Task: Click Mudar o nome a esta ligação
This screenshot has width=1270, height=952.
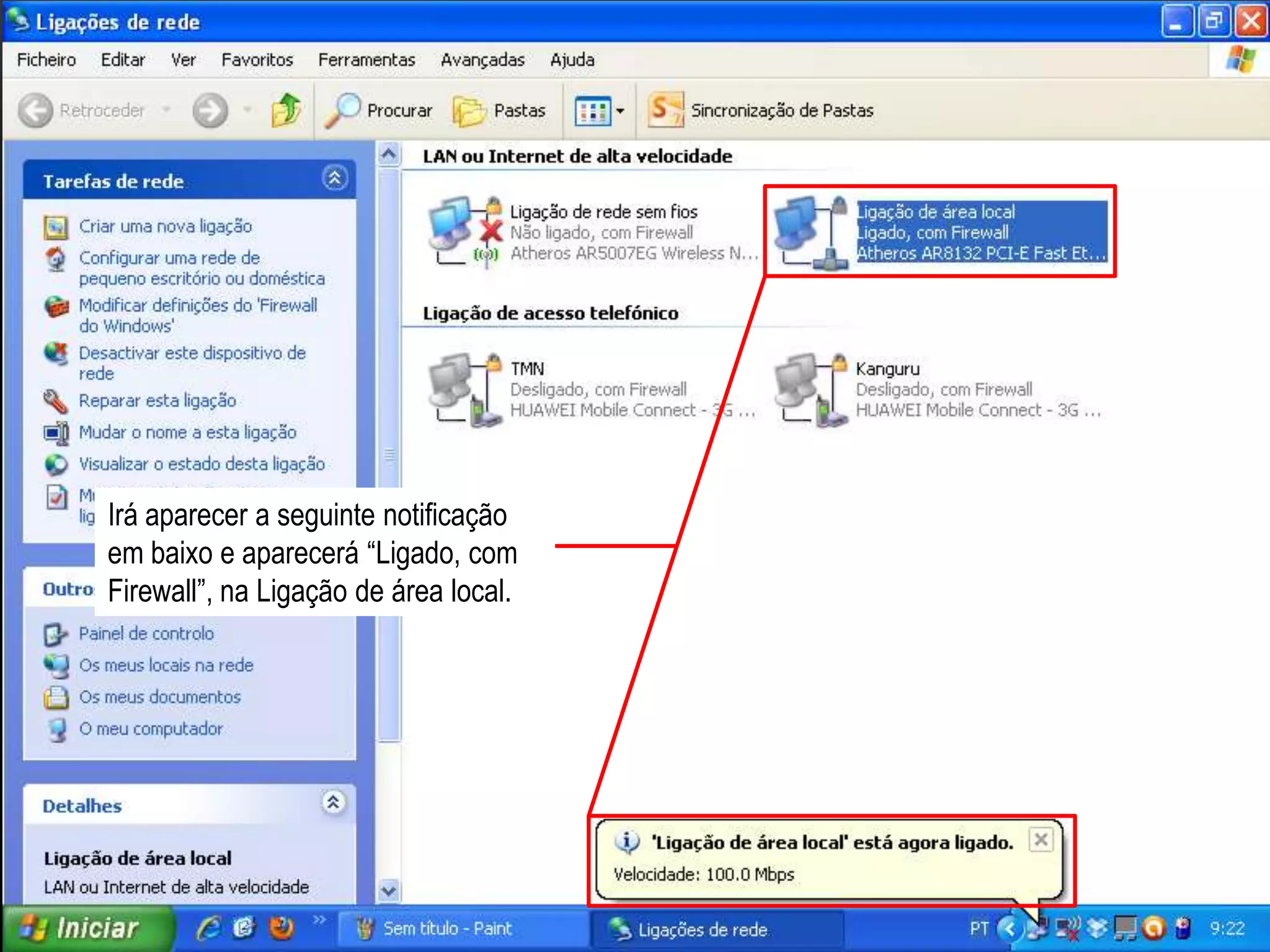Action: click(187, 433)
